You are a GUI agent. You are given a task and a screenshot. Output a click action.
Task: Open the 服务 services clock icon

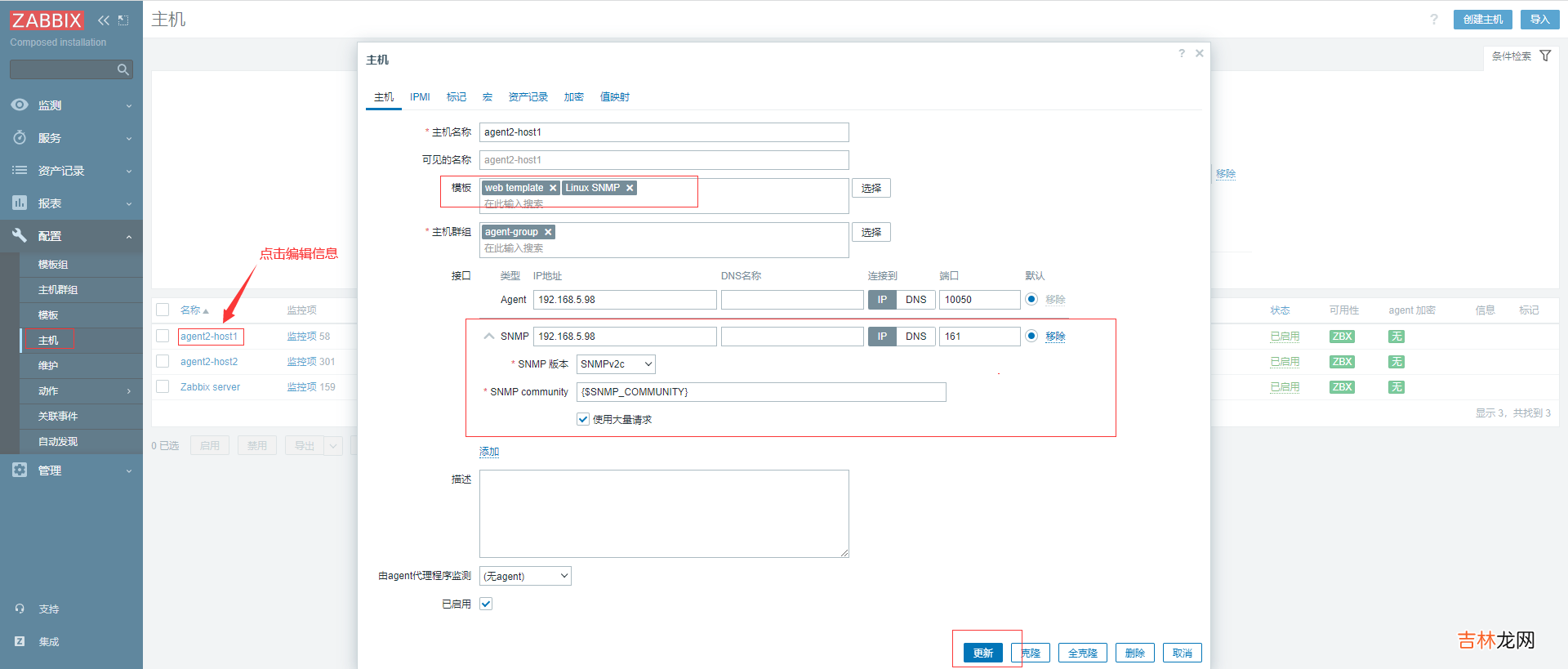tap(20, 137)
